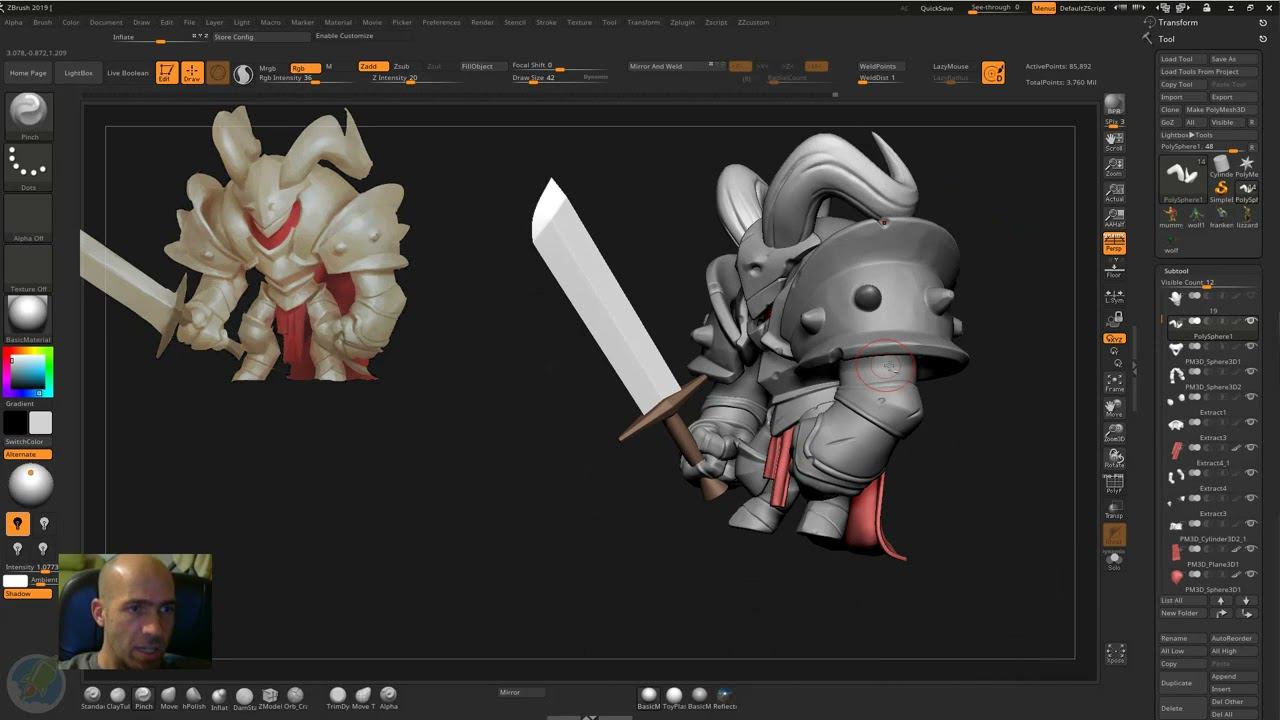Toggle visibility of PolySphere1 subtool
This screenshot has width=1280, height=720.
1250,321
